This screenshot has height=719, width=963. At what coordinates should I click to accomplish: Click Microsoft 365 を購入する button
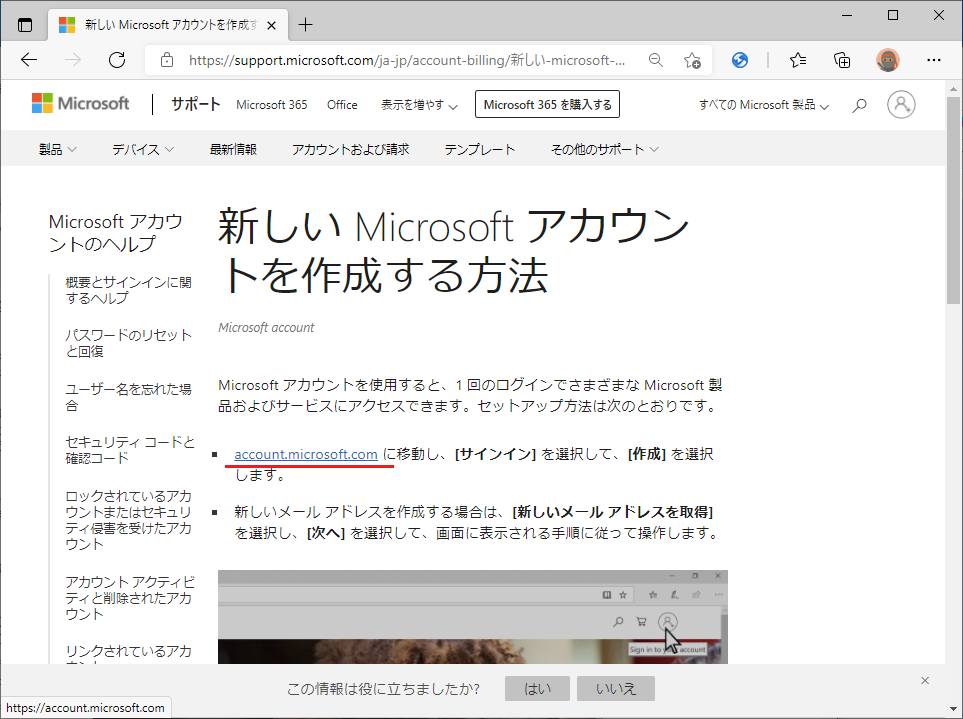(x=547, y=104)
